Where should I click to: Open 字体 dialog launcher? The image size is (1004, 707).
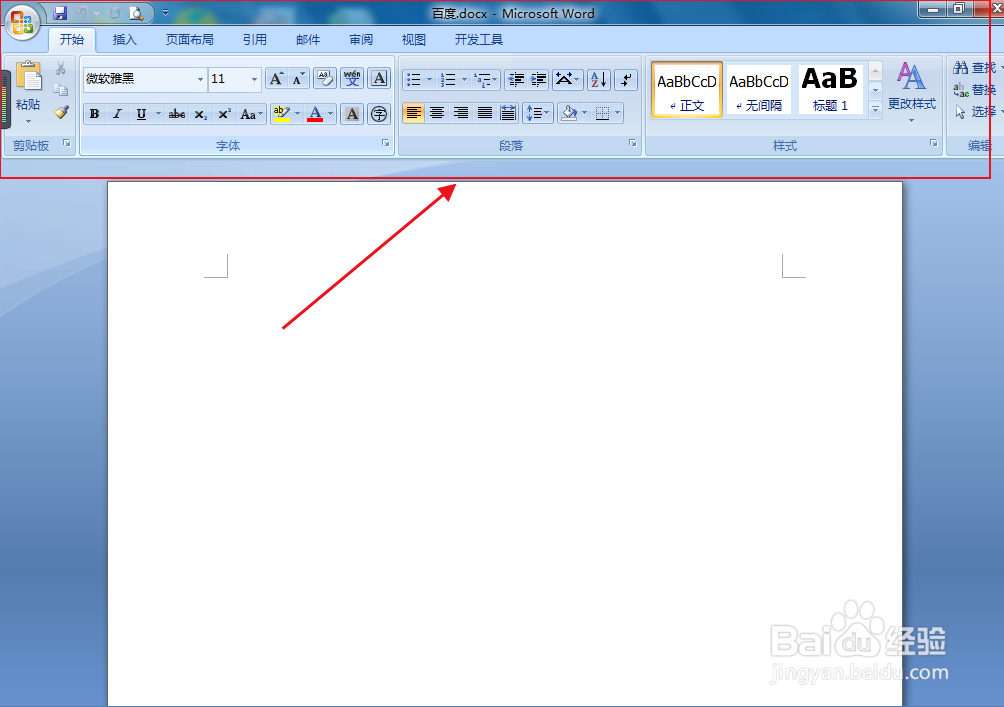pyautogui.click(x=385, y=143)
